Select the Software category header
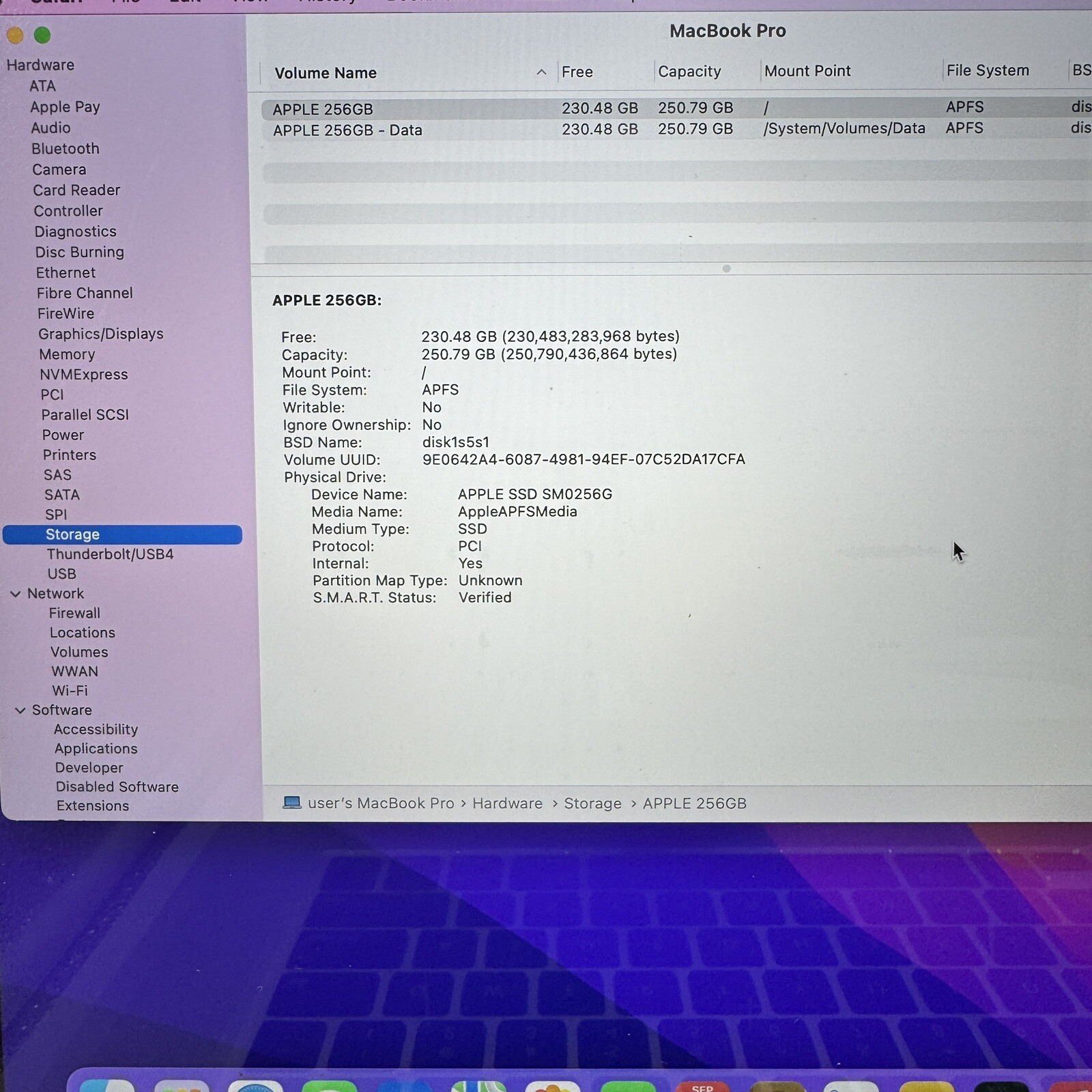The height and width of the screenshot is (1092, 1092). 61,710
